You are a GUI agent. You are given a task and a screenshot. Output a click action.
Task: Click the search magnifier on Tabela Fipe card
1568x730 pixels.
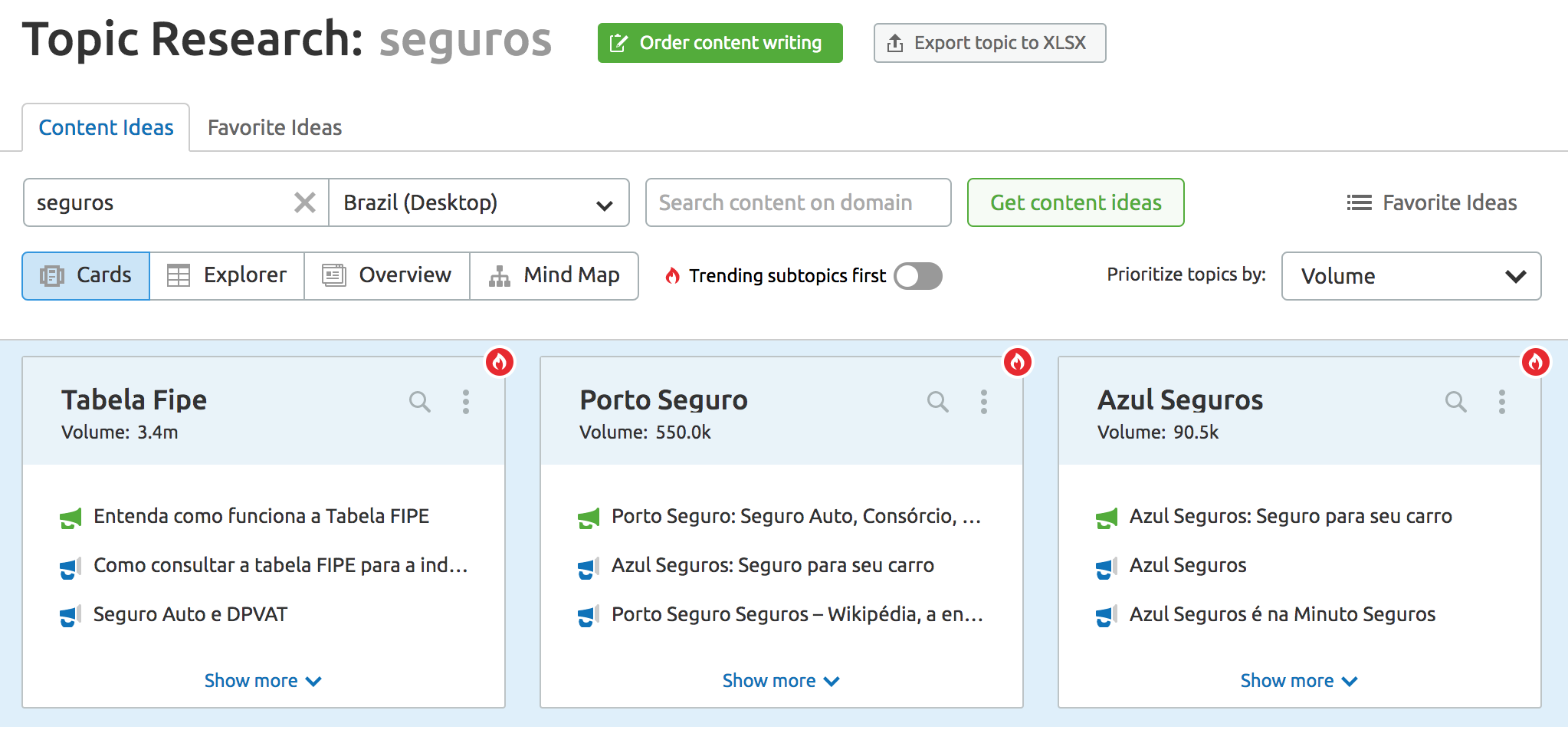(420, 401)
